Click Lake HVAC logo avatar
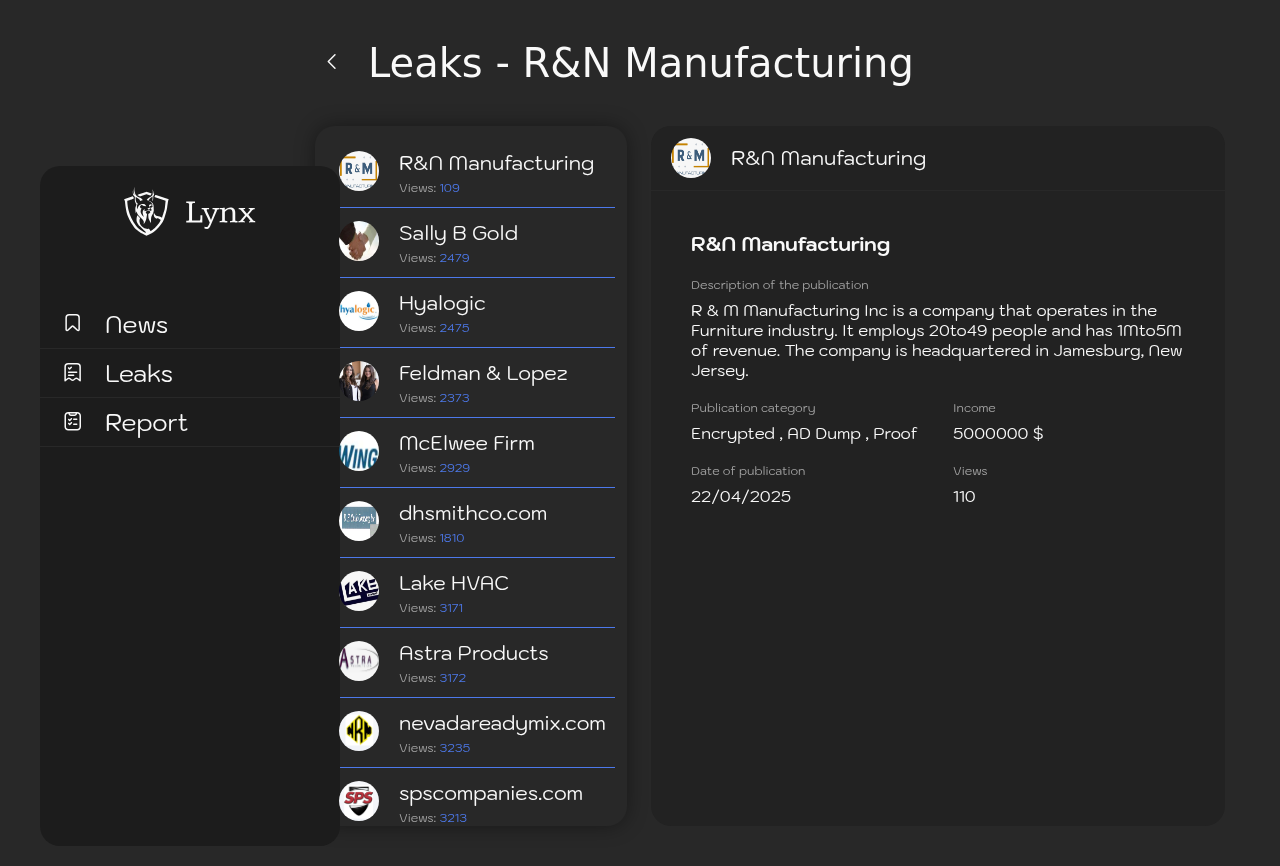The height and width of the screenshot is (866, 1280). (x=359, y=591)
